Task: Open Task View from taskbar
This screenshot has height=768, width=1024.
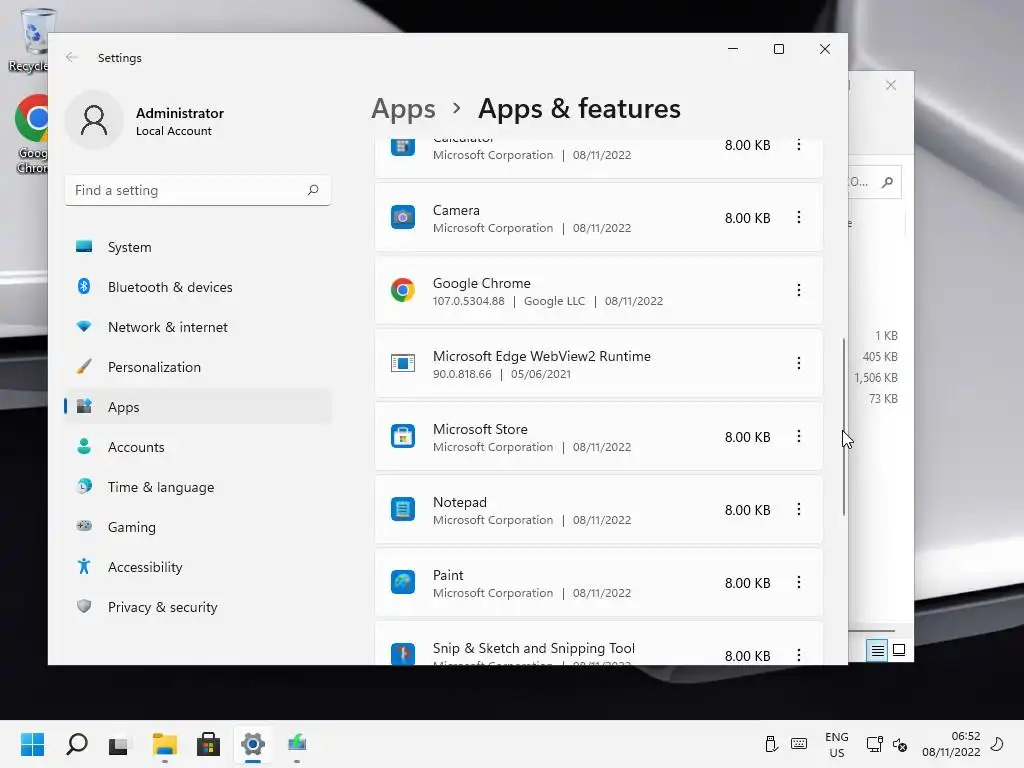Action: [119, 744]
